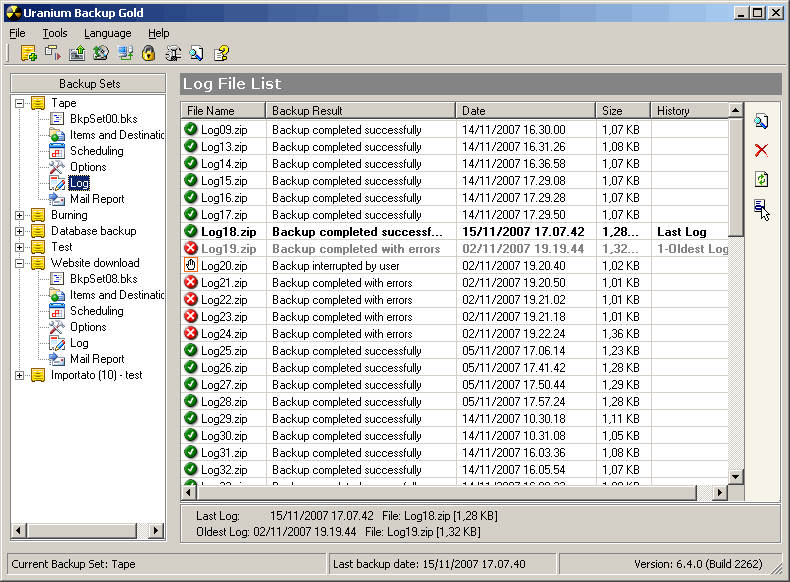Click the tree panel scroll right arrow
This screenshot has height=582, width=790.
click(x=156, y=530)
